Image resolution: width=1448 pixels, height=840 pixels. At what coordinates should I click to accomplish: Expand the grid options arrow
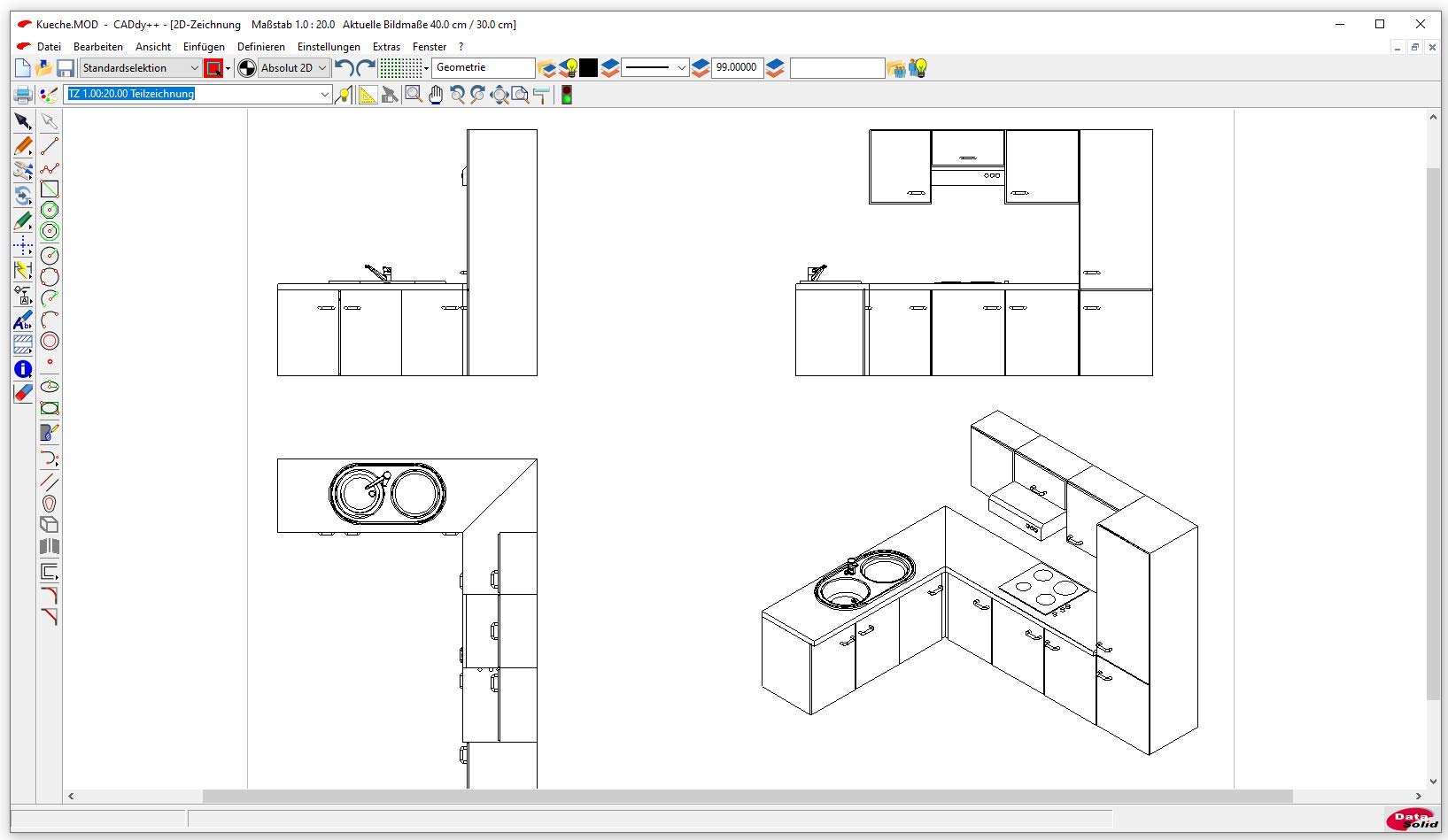(427, 68)
